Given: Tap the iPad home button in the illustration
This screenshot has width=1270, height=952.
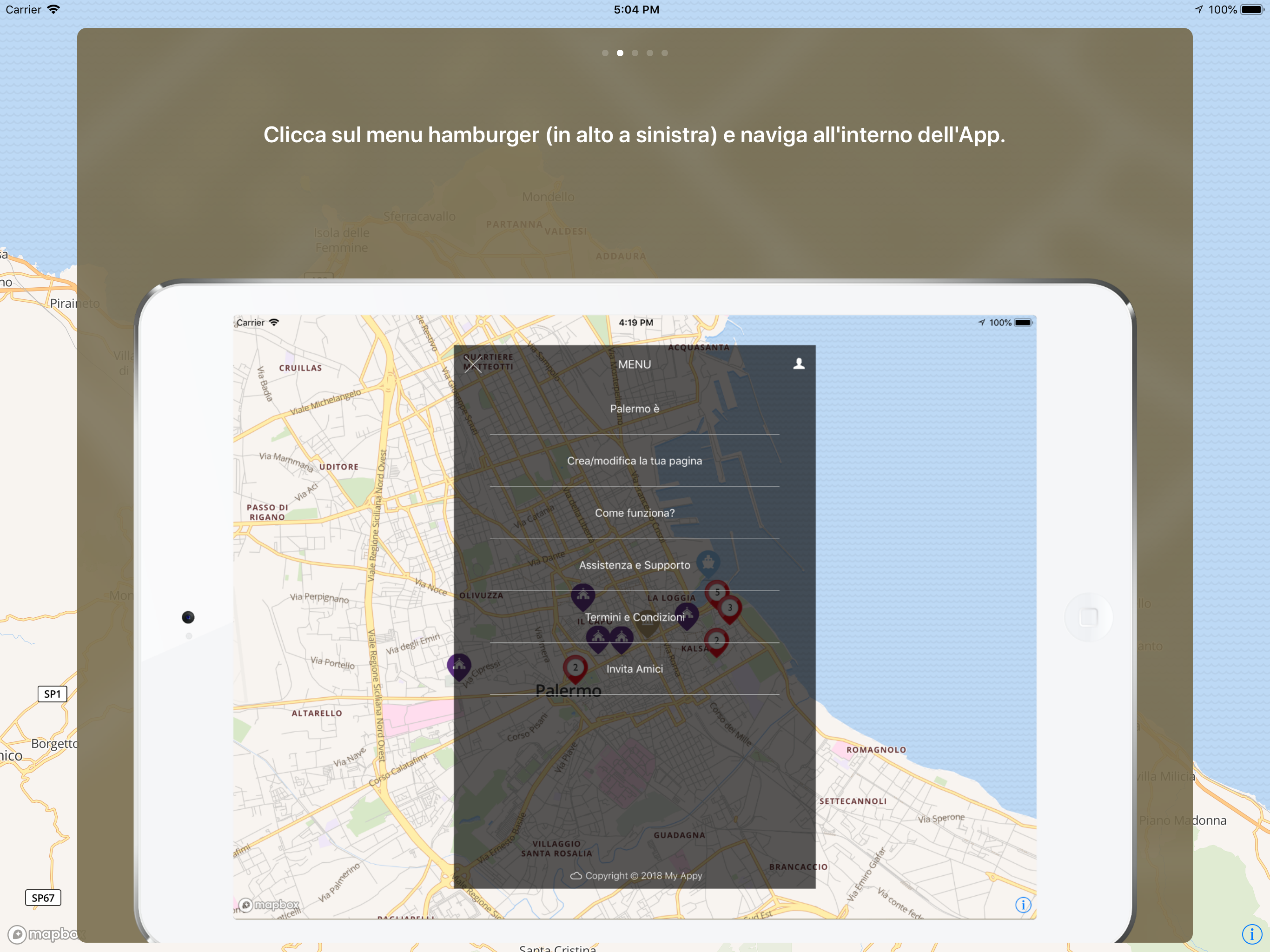Looking at the screenshot, I should coord(1088,617).
